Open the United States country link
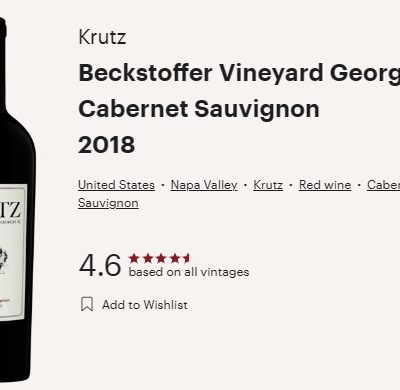Screen dimensions: 400x390 (116, 185)
